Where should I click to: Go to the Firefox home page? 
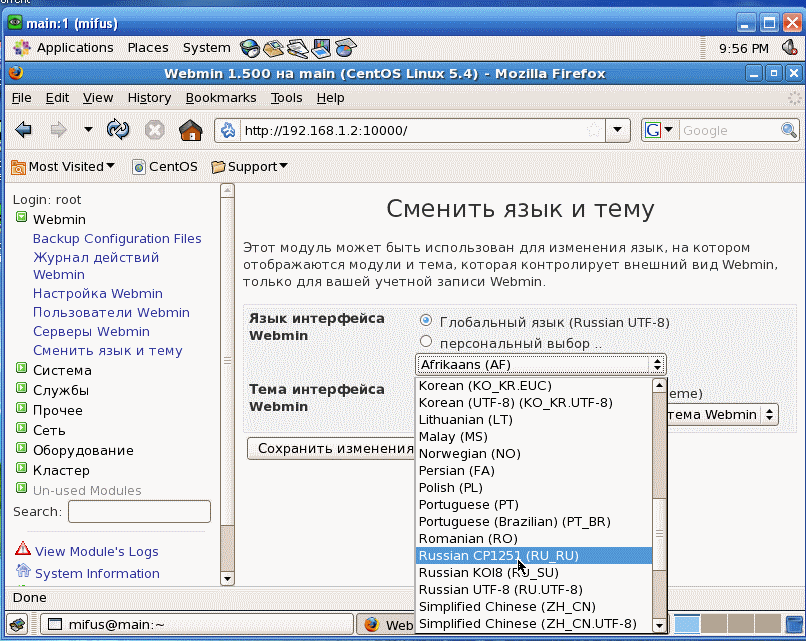point(190,130)
